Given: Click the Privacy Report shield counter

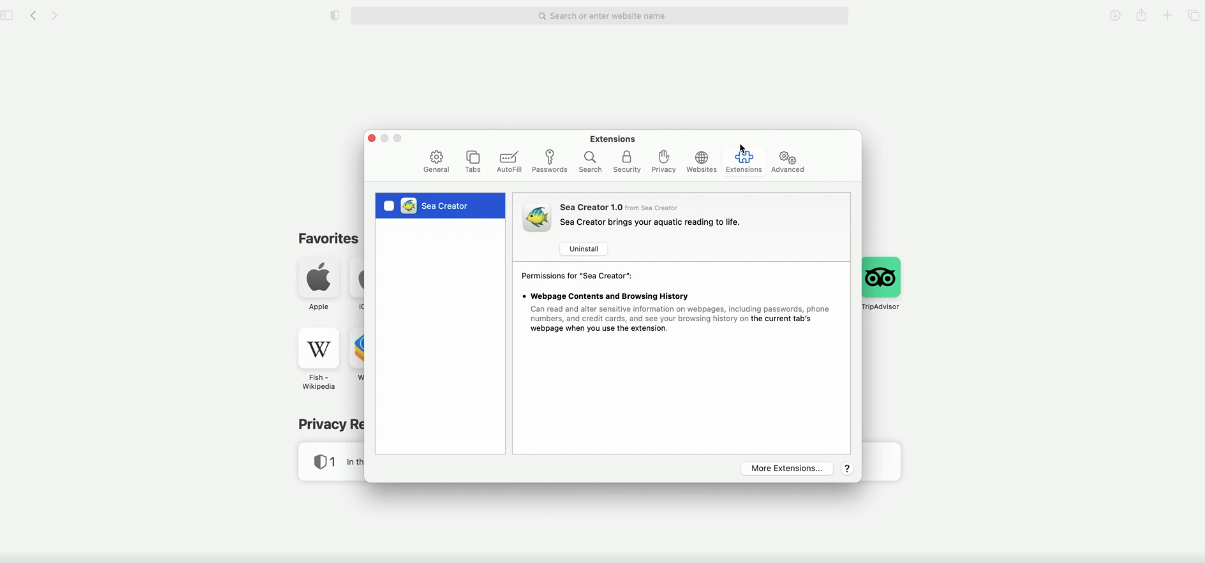Looking at the screenshot, I should tap(324, 462).
